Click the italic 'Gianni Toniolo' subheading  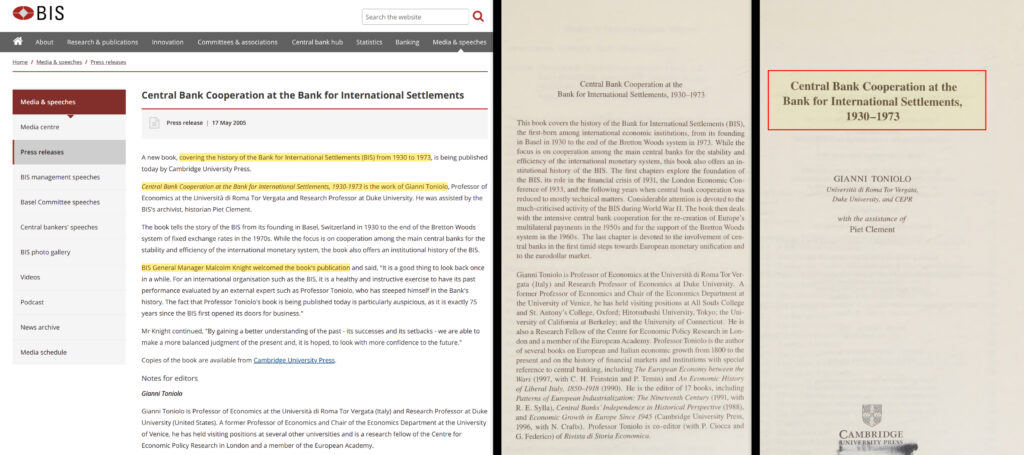point(162,394)
